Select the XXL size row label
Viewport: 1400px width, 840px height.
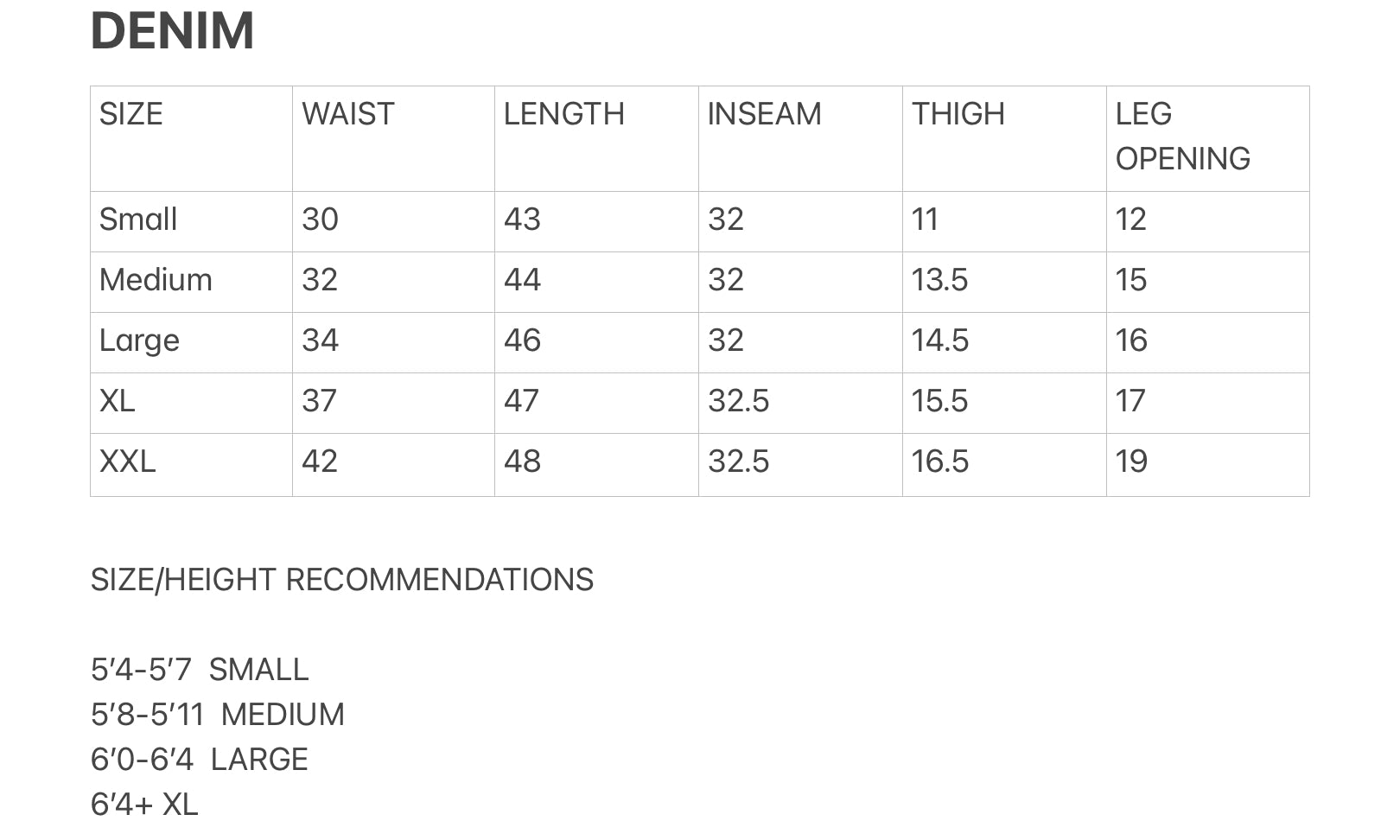pos(128,461)
